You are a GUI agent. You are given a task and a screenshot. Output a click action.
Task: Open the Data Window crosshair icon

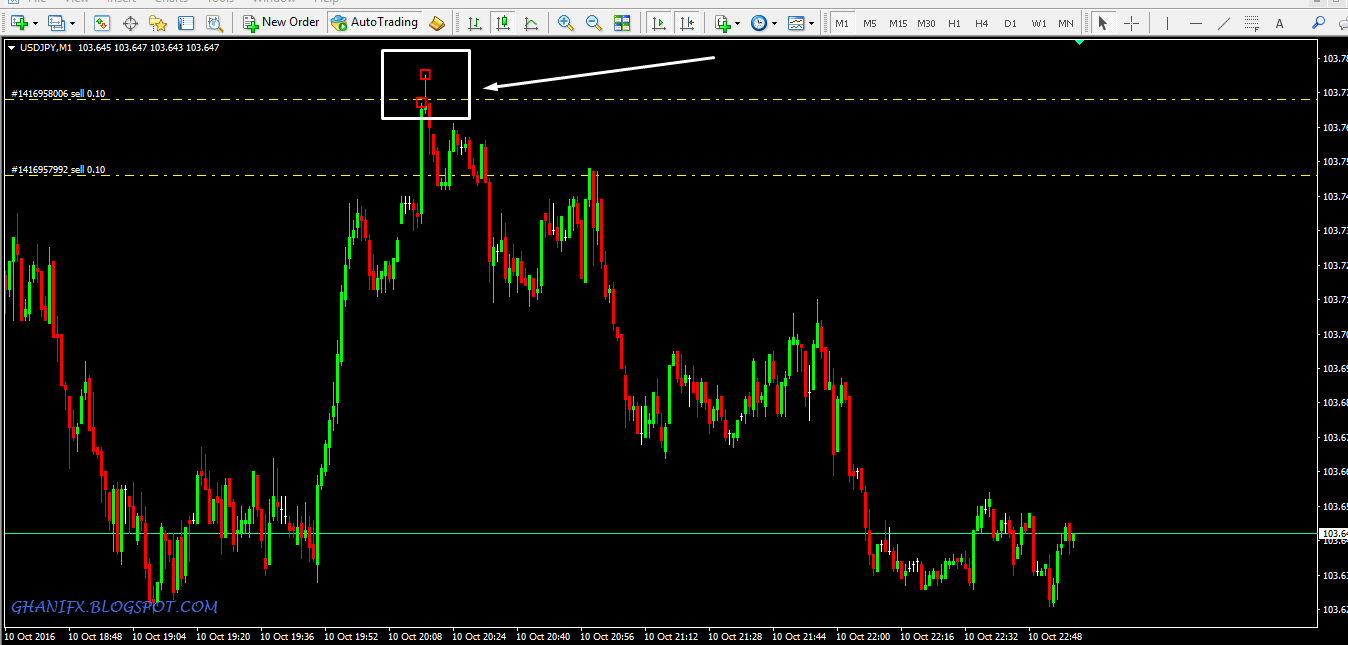click(x=130, y=22)
